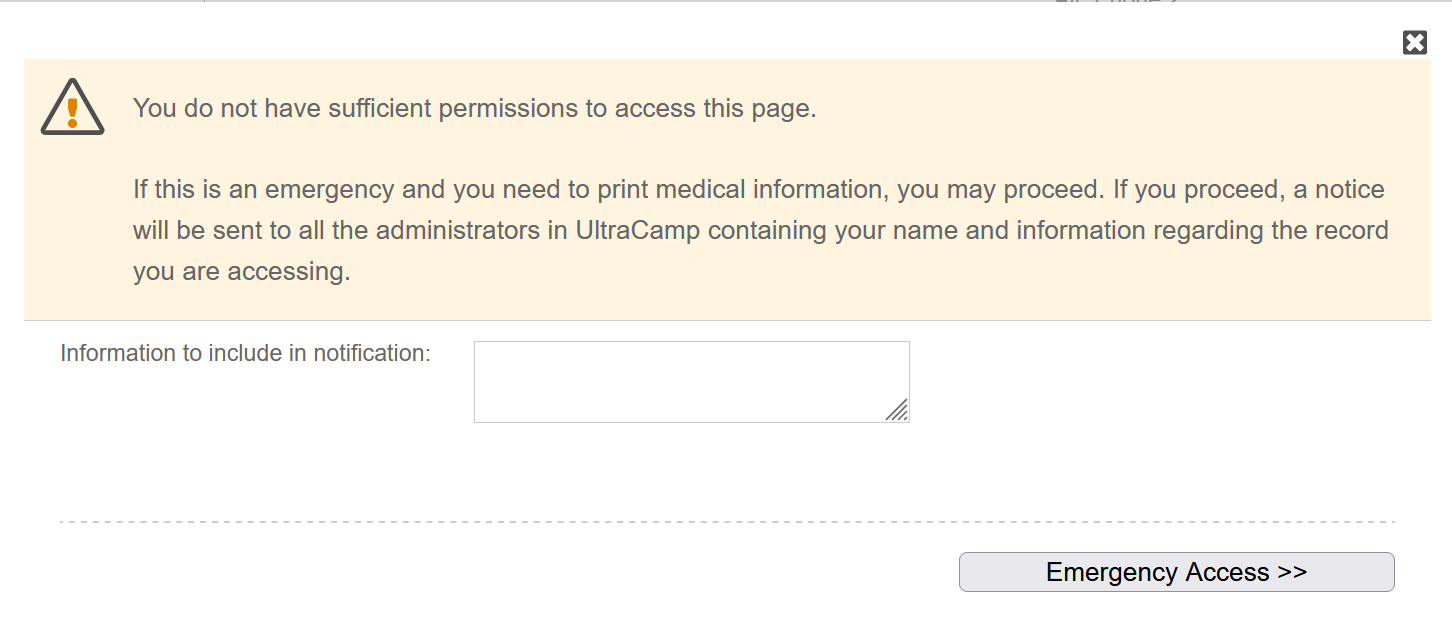The height and width of the screenshot is (637, 1452).
Task: Click the word 'UltraCamp' in the warning
Action: [637, 230]
